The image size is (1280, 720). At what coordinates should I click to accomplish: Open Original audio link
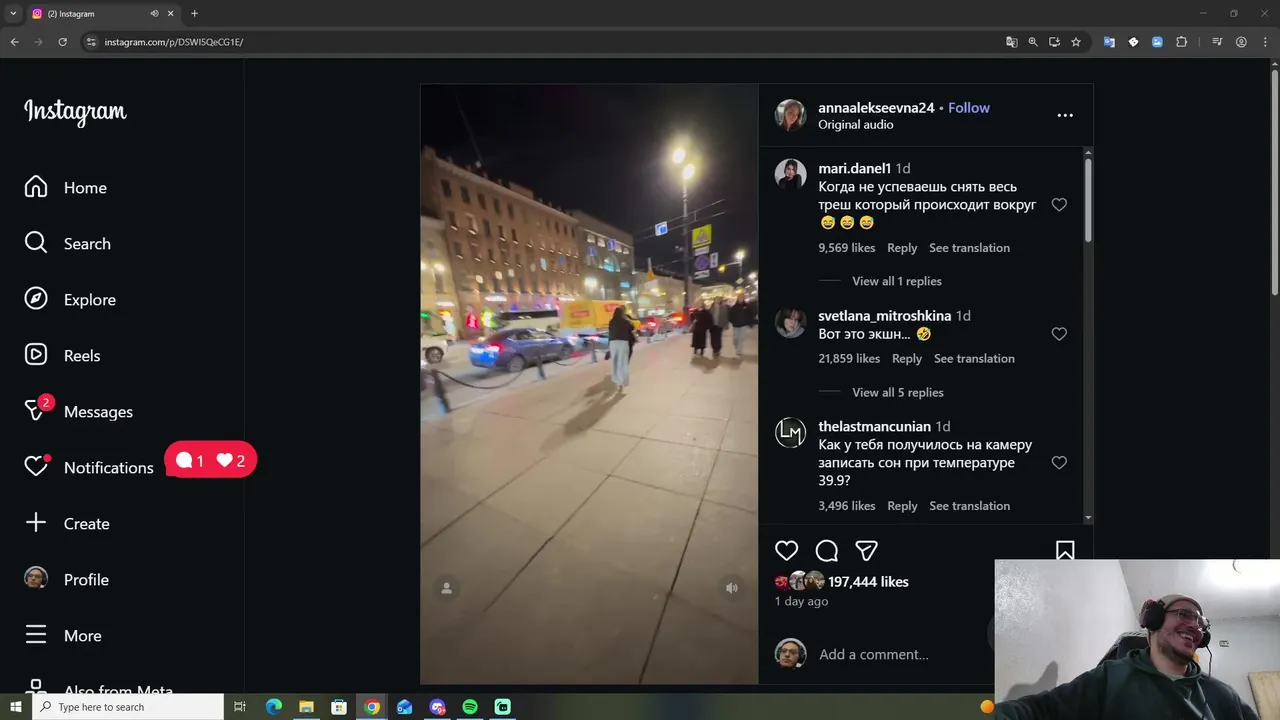coord(856,125)
